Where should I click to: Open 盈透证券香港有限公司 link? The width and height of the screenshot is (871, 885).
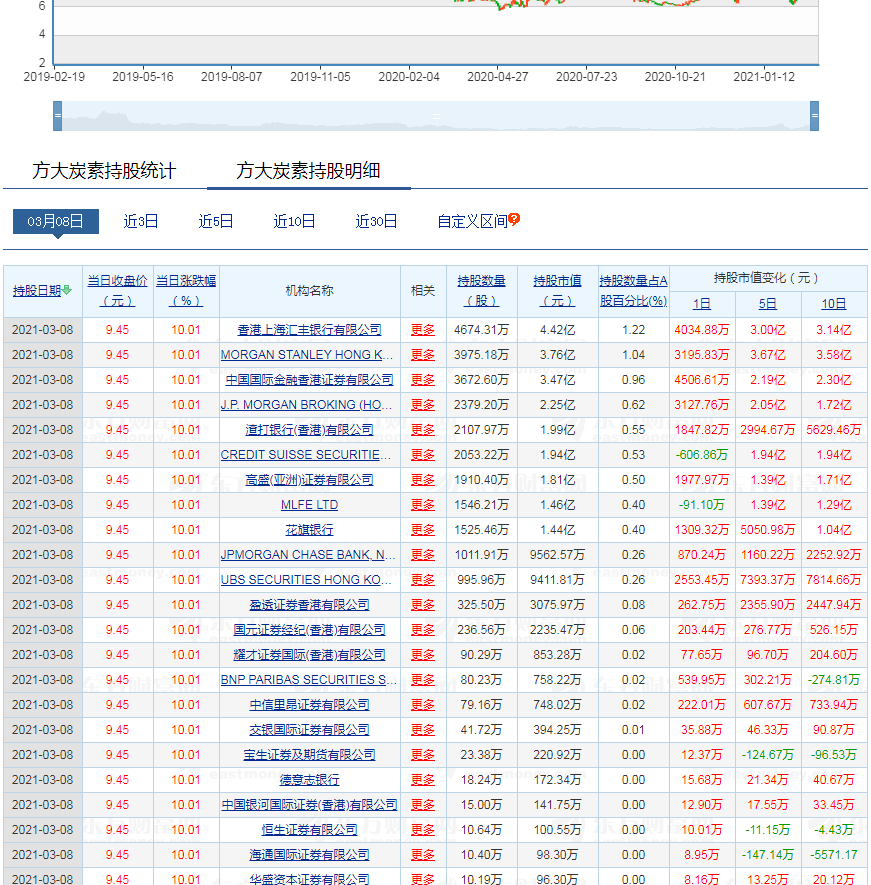(x=309, y=604)
